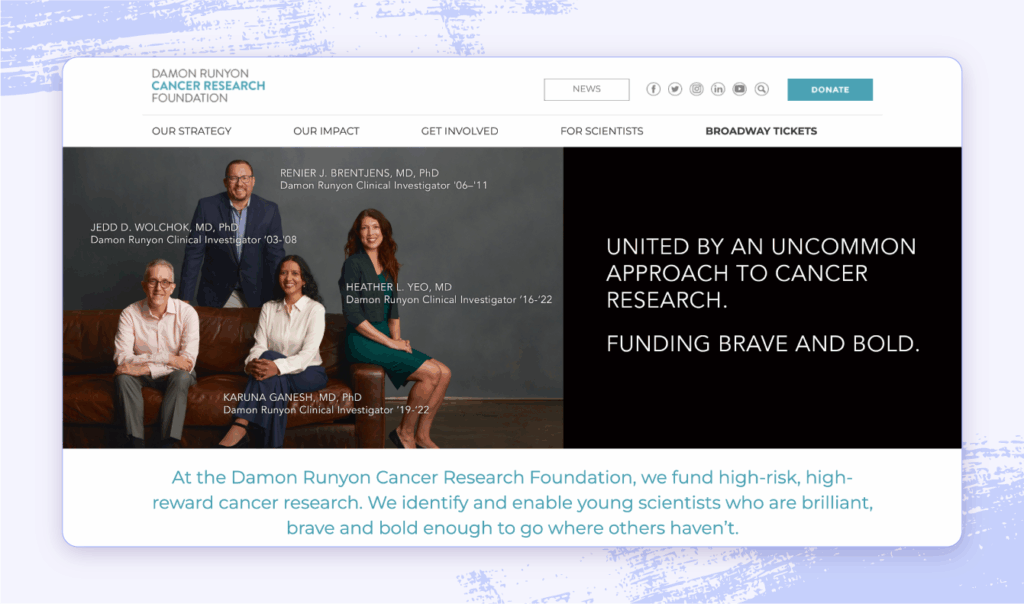Click the teal foundation mission paragraph
Screen dimensions: 1024x604
[x=513, y=502]
